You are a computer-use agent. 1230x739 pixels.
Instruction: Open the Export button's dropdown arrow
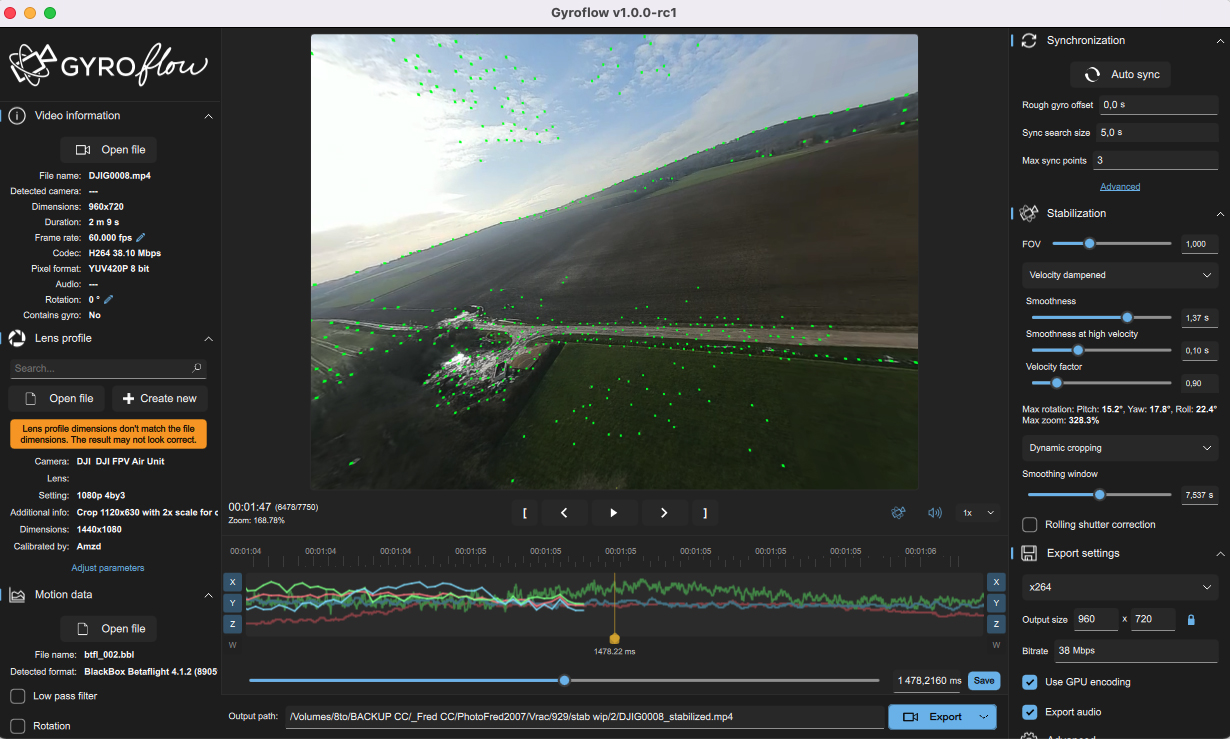pos(986,717)
